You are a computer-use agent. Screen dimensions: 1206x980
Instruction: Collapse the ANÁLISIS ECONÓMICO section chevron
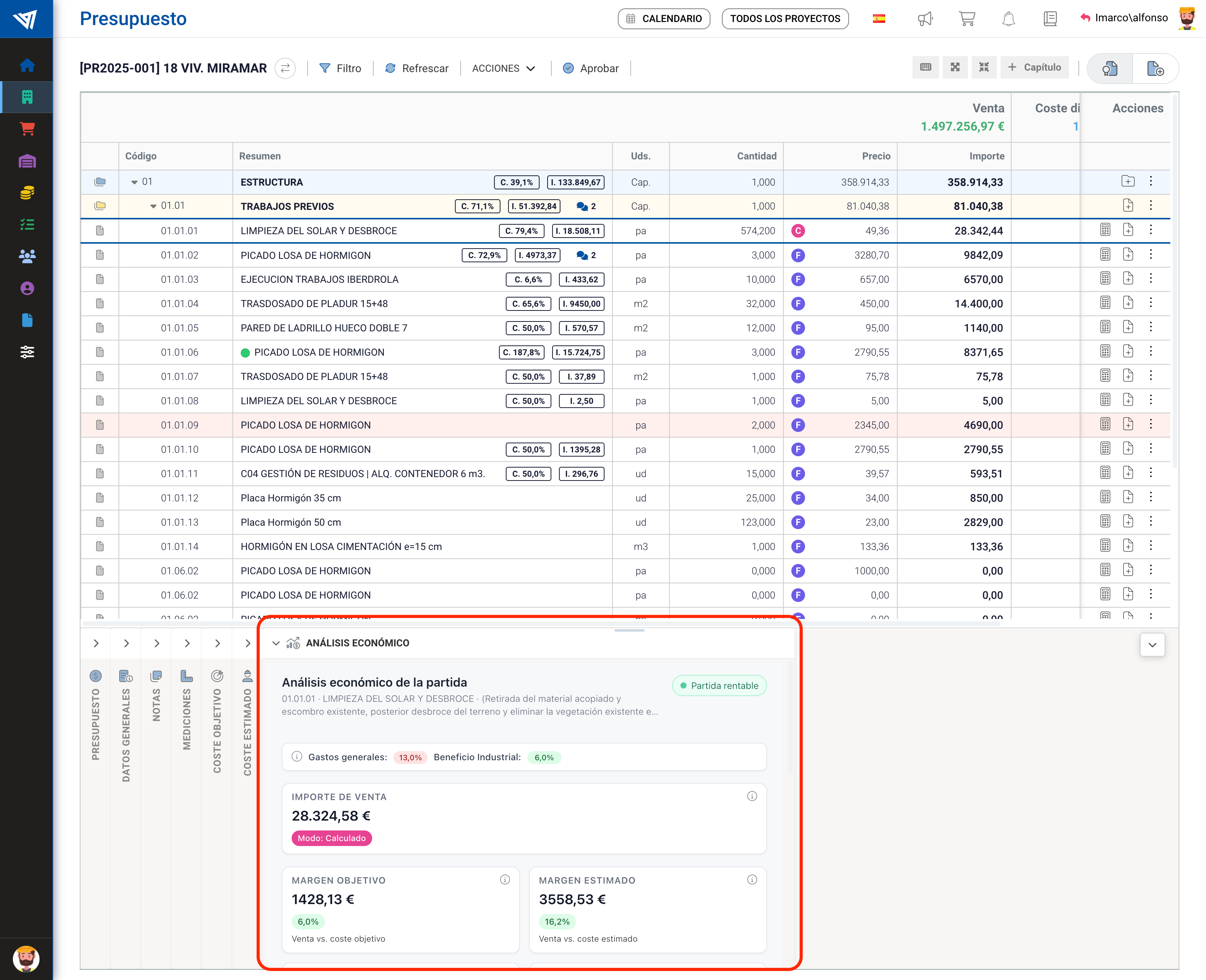pyautogui.click(x=276, y=643)
